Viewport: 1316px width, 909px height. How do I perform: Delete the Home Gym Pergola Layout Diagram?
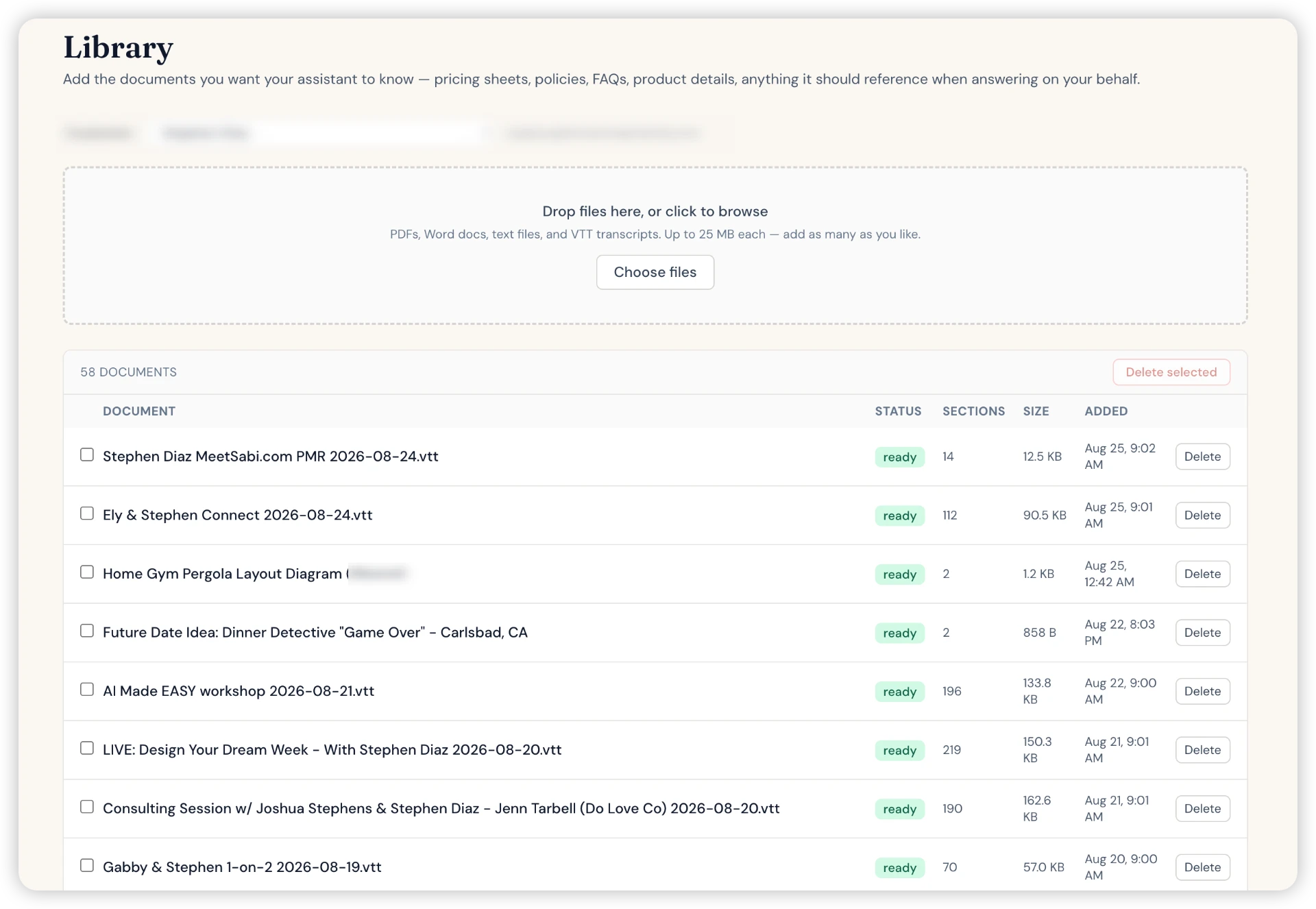(1202, 574)
